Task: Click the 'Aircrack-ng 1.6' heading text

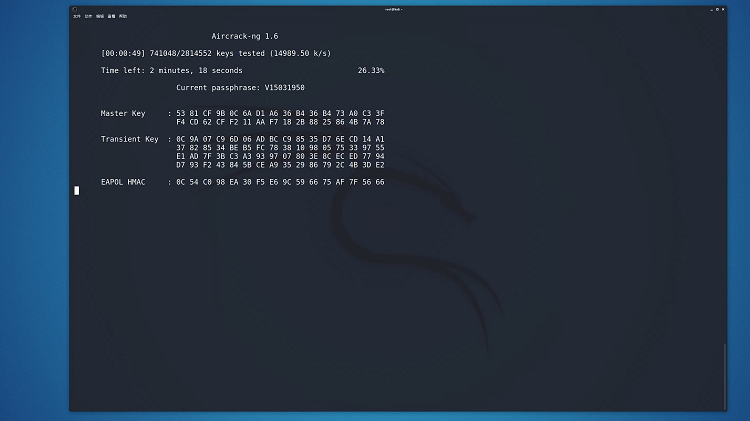Action: point(245,36)
